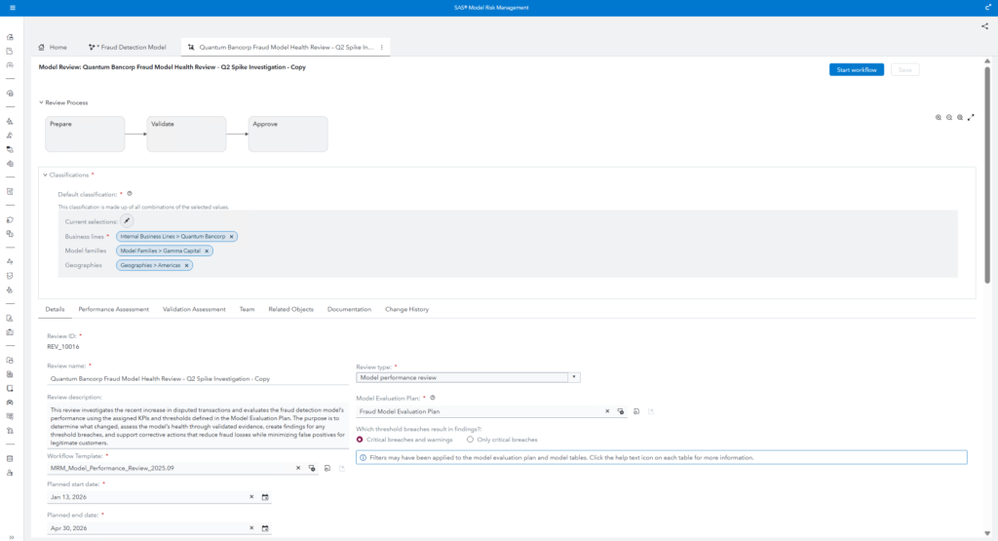Open the tab options kebab menu
Screen dimensions: 998x541
382,47
